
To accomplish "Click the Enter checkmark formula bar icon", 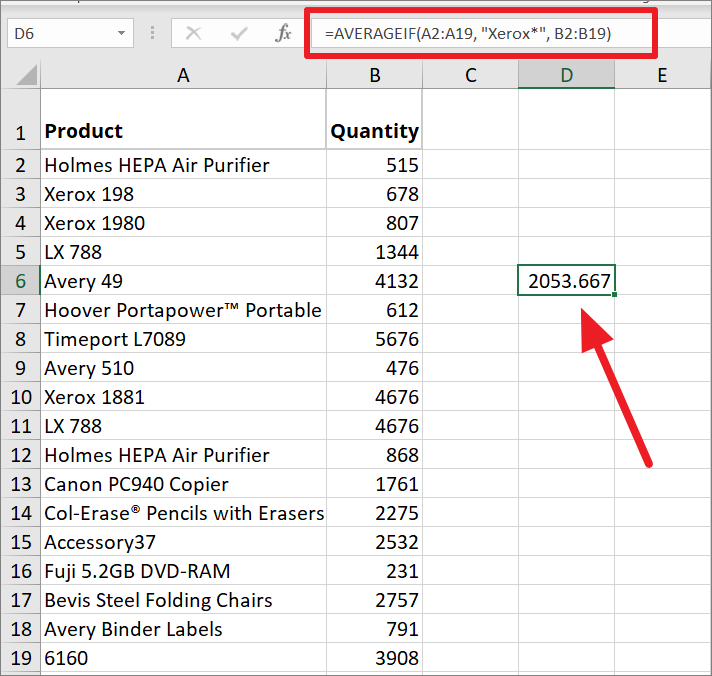I will pos(238,33).
